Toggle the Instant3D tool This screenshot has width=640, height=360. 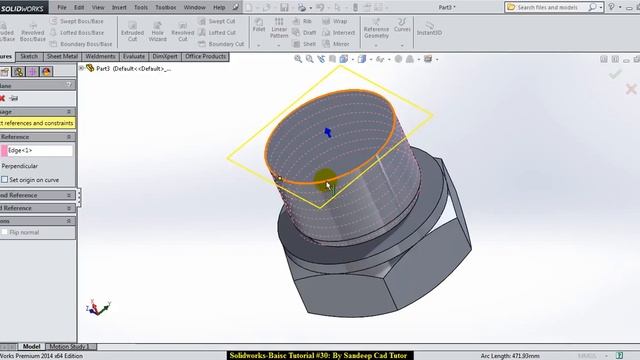[x=429, y=28]
